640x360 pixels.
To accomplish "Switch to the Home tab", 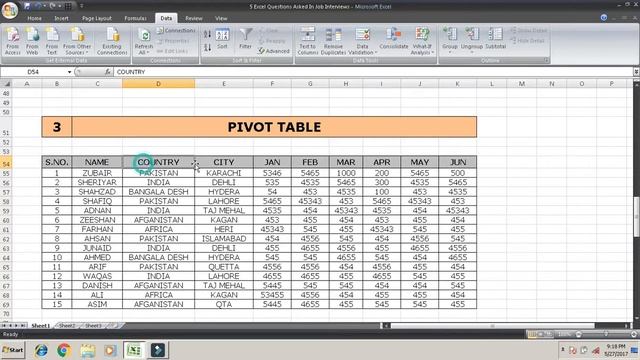I will 34,18.
